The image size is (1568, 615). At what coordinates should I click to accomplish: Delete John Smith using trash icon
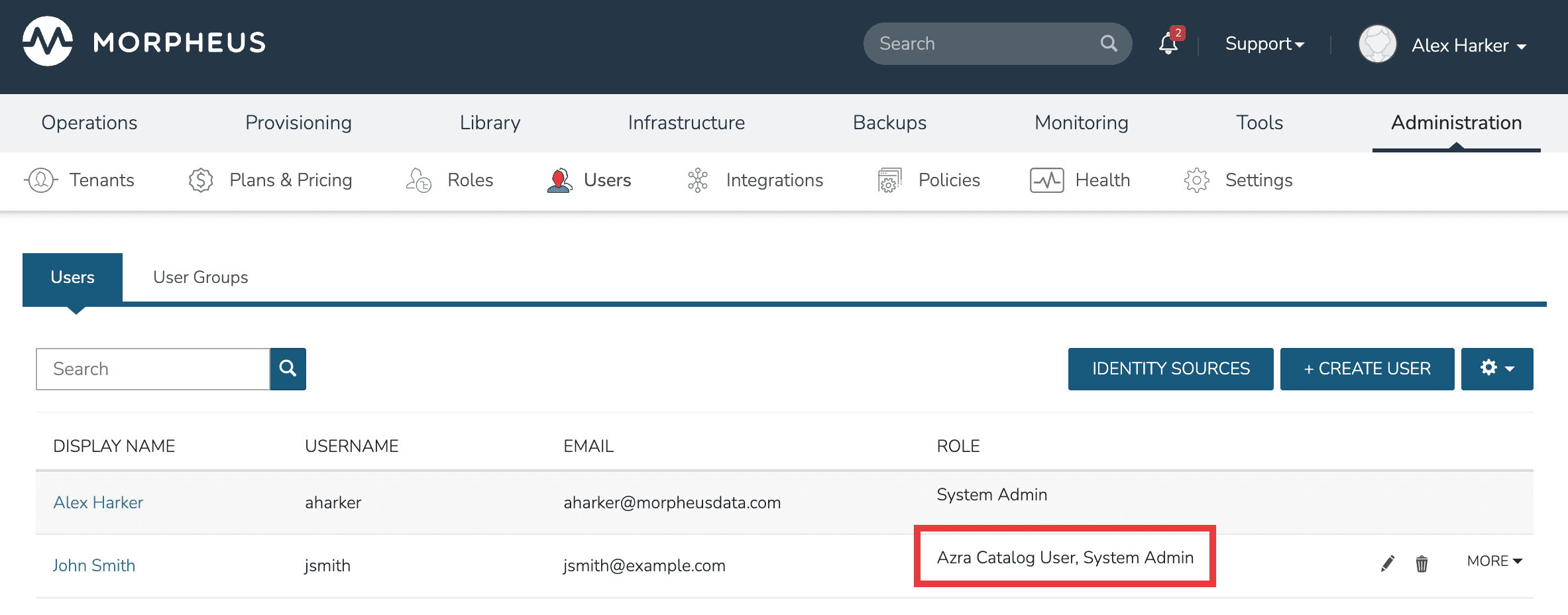tap(1422, 563)
